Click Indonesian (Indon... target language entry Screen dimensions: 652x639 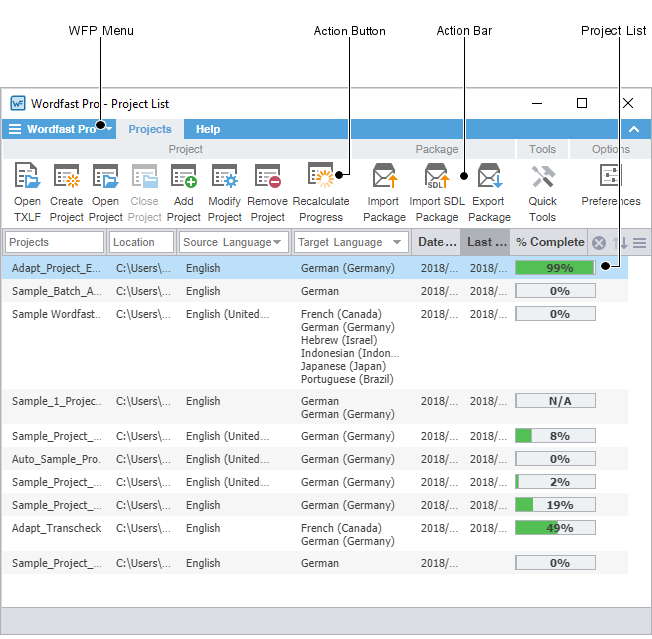tap(350, 353)
